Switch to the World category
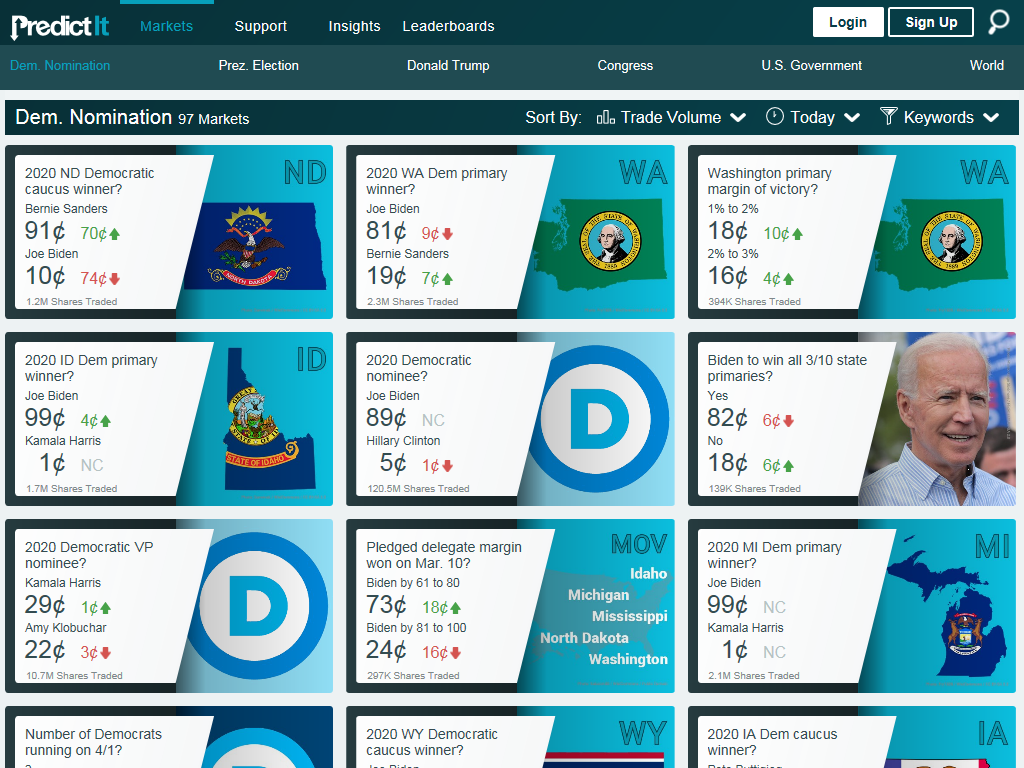Viewport: 1024px width, 768px height. click(987, 65)
